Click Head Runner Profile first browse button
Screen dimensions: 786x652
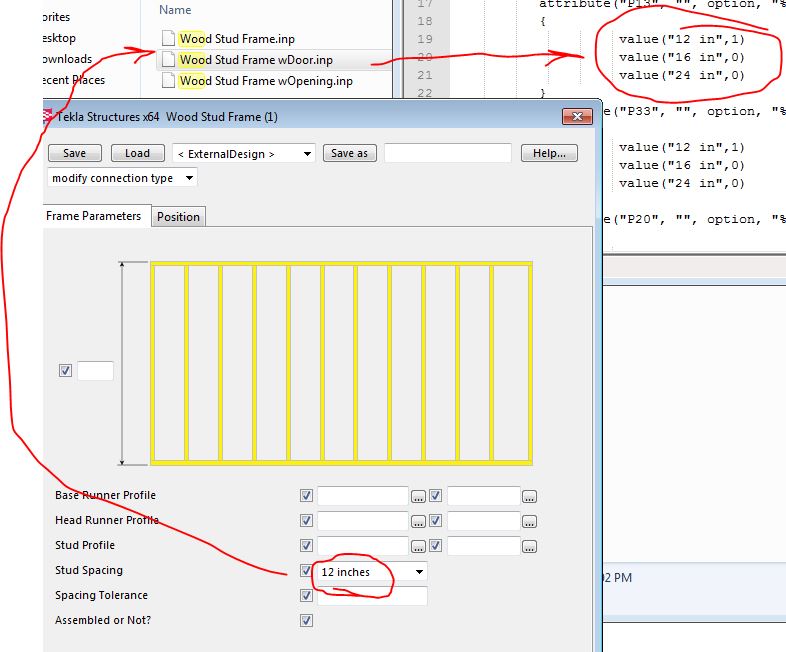(419, 521)
